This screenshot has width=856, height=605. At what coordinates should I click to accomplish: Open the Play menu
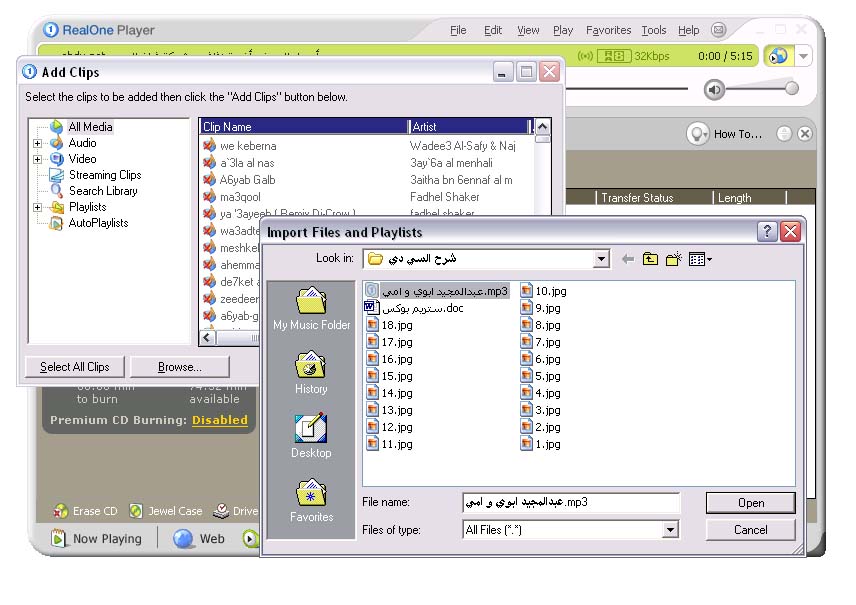coord(563,30)
